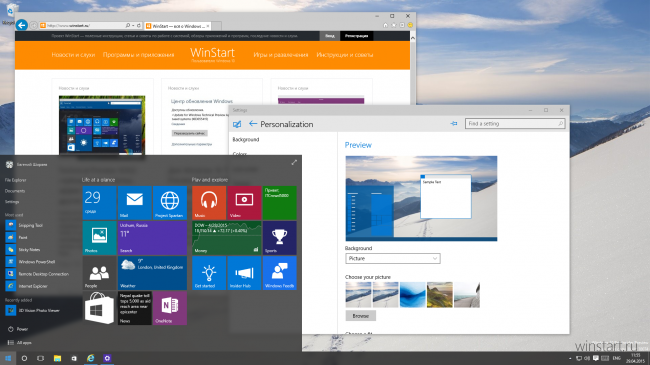The width and height of the screenshot is (650, 365).
Task: Click the Регистрация button on WinStart
Action: pyautogui.click(x=357, y=36)
